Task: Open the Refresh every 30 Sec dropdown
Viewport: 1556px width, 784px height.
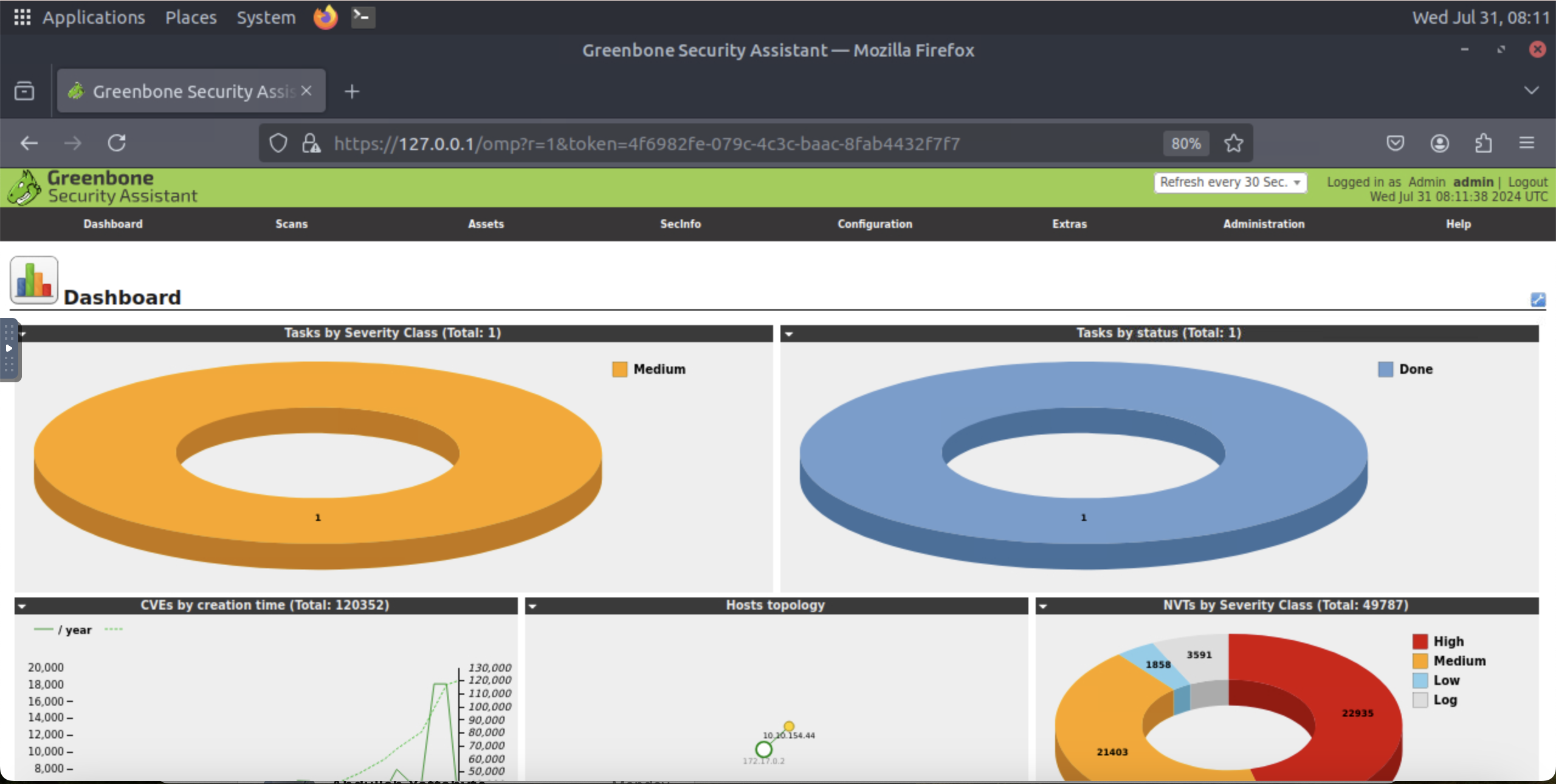Action: [1230, 182]
